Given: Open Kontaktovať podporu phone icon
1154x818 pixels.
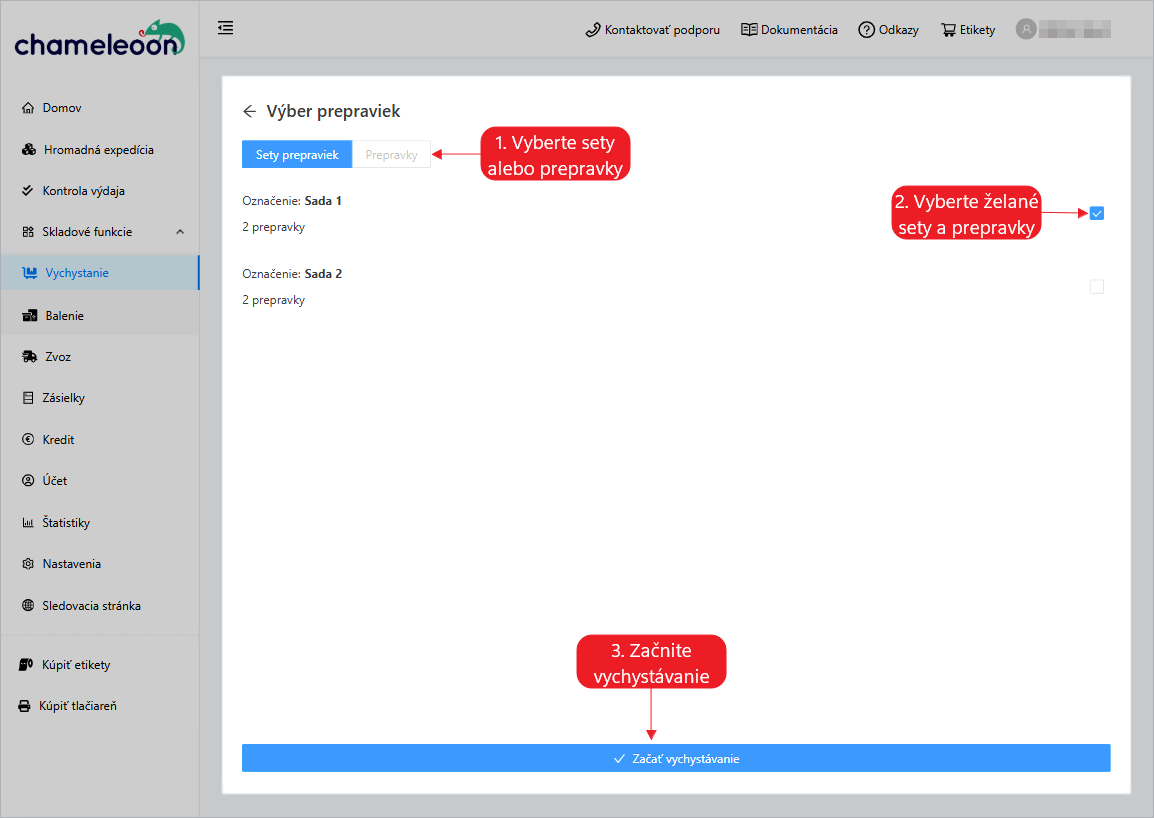Looking at the screenshot, I should coord(593,30).
